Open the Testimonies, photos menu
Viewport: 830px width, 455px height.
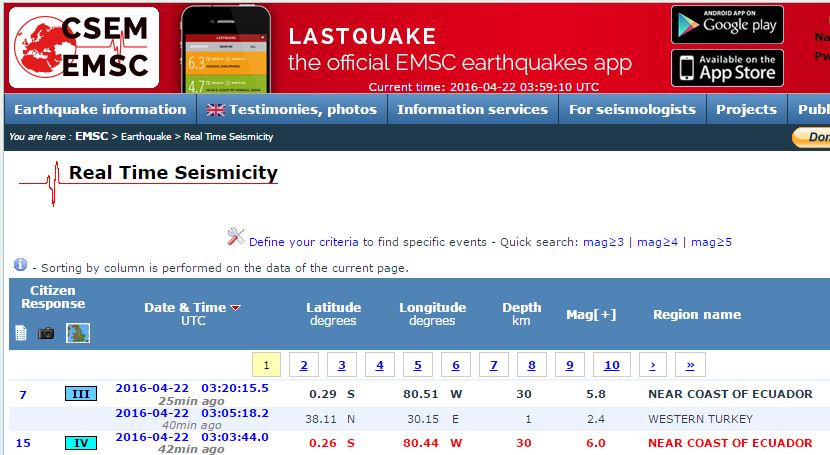[292, 109]
